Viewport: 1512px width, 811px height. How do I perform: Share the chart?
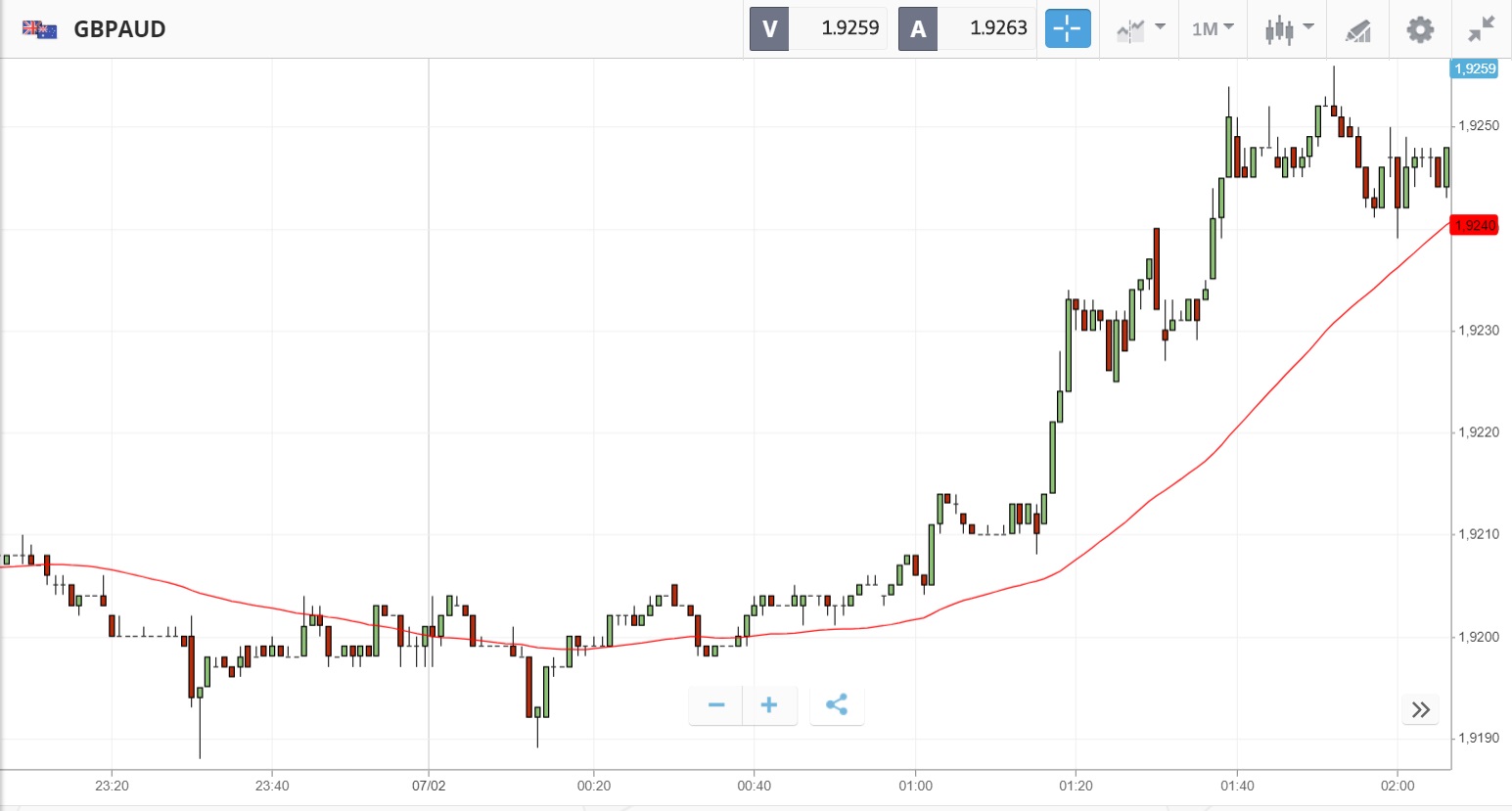837,705
